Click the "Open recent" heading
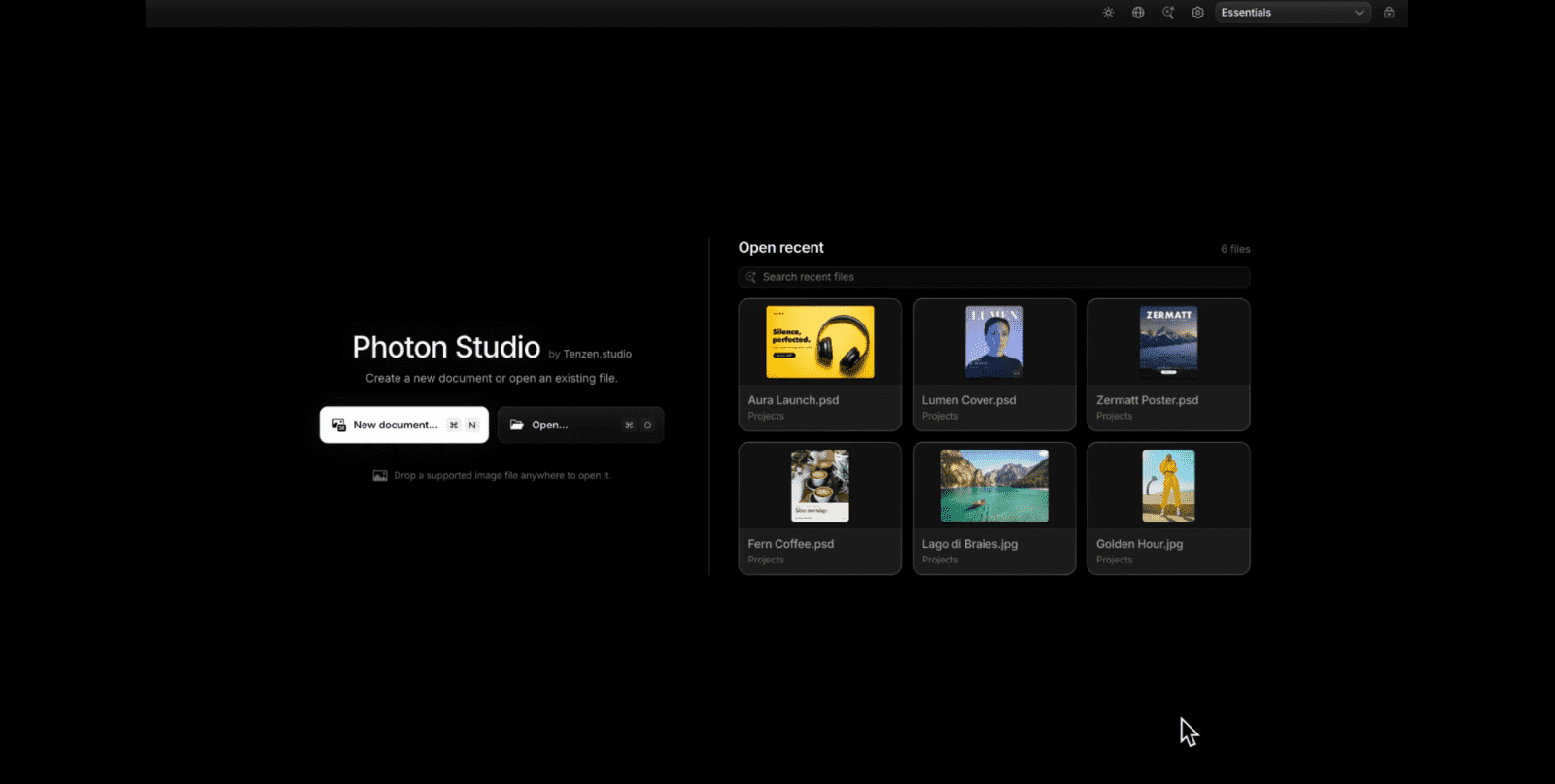This screenshot has width=1555, height=784. pyautogui.click(x=780, y=248)
